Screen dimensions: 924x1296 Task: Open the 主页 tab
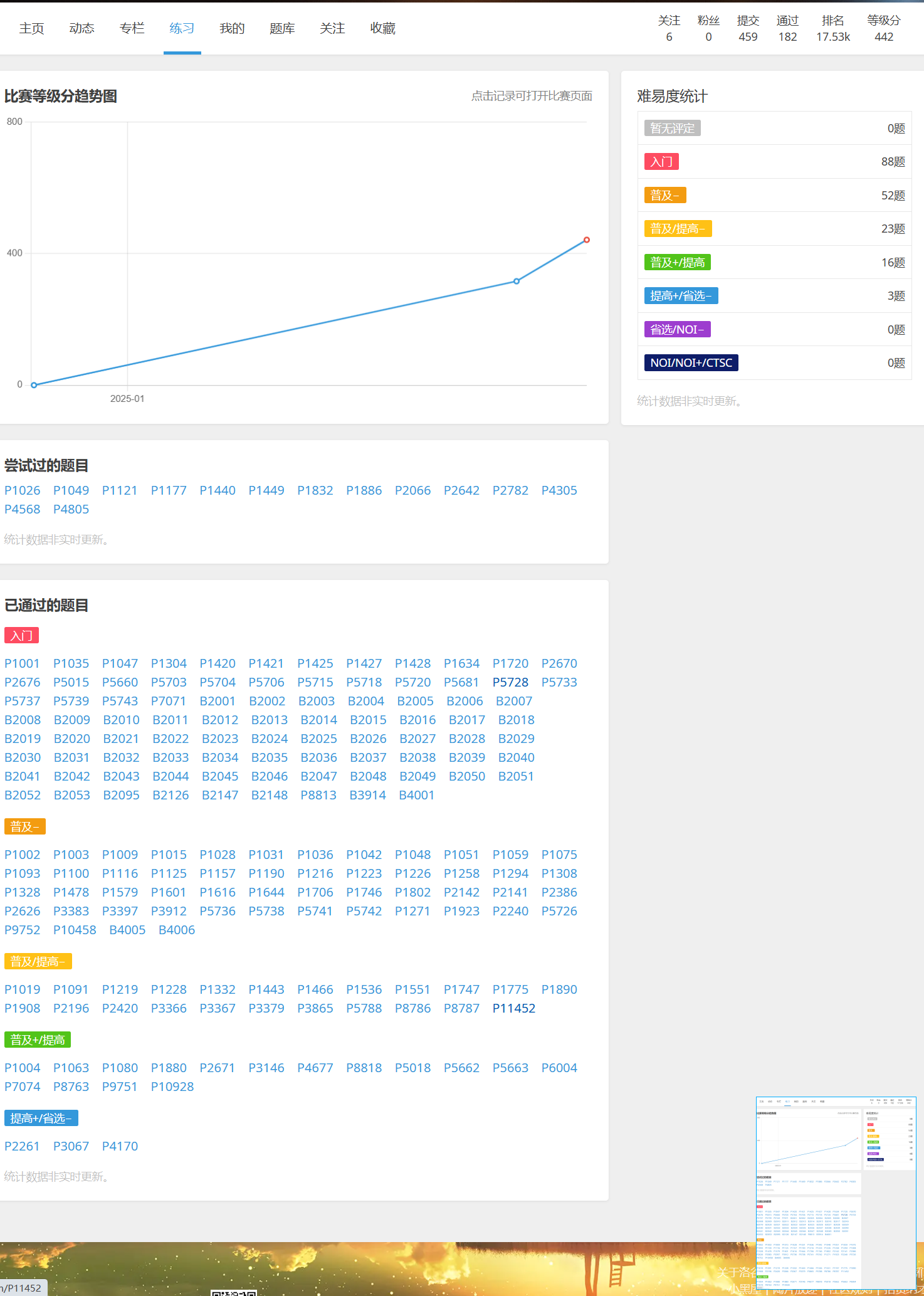point(31,28)
